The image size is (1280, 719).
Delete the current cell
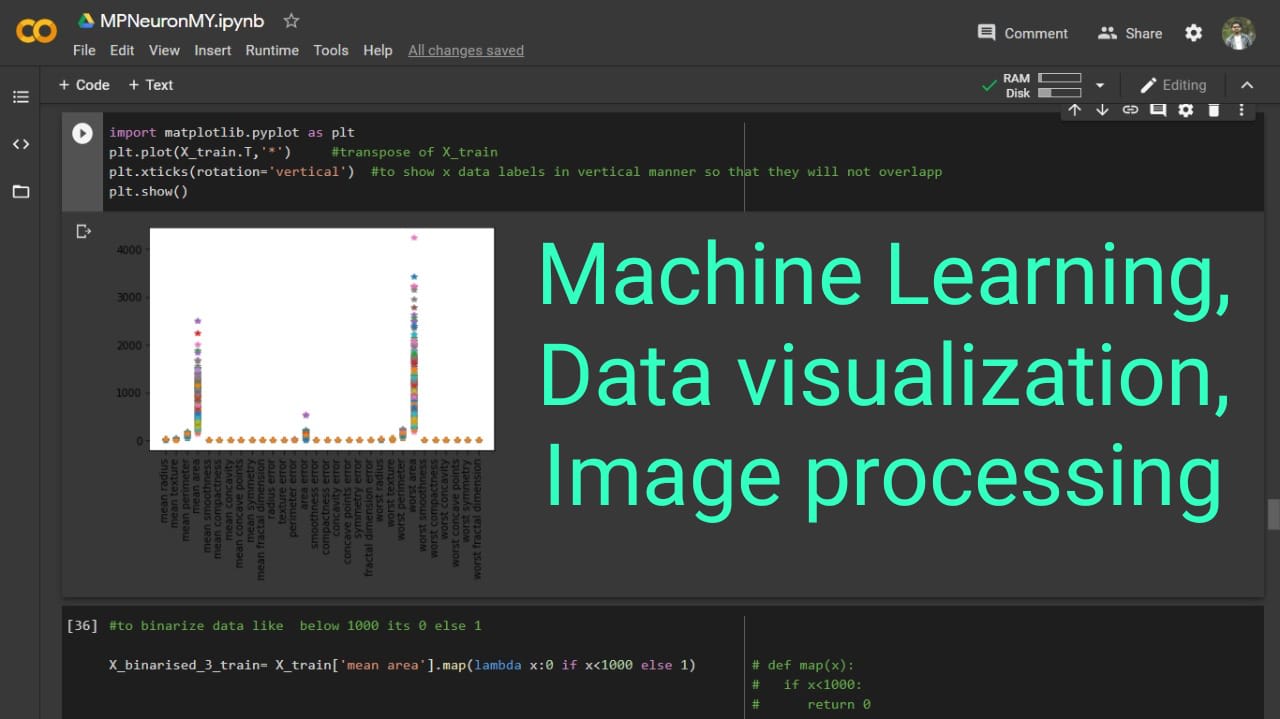click(1214, 110)
